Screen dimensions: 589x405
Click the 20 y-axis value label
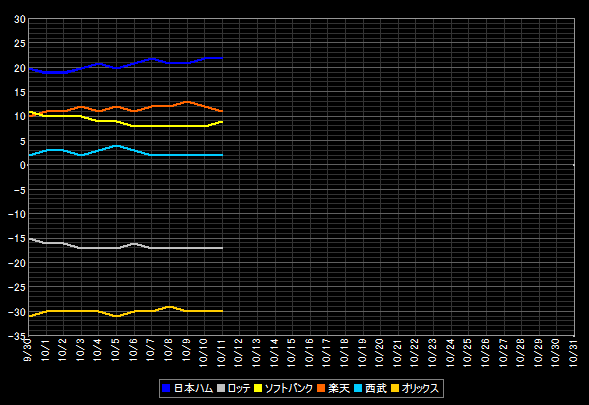click(20, 68)
